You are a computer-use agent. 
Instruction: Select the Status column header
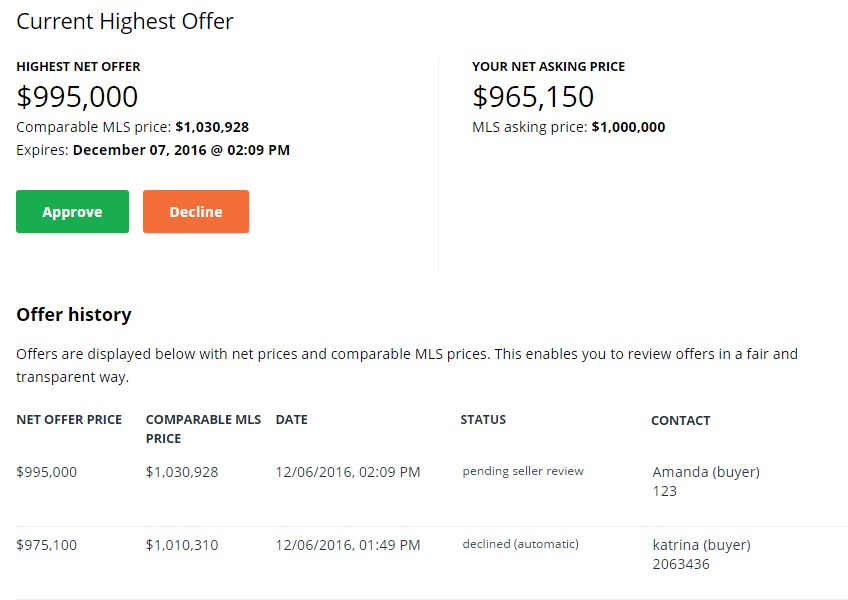pos(483,420)
